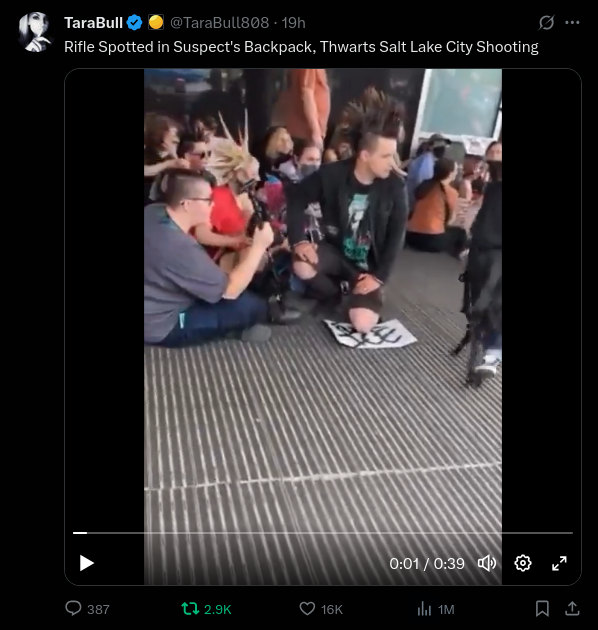Play the video
Image resolution: width=598 pixels, height=630 pixels.
click(x=86, y=563)
